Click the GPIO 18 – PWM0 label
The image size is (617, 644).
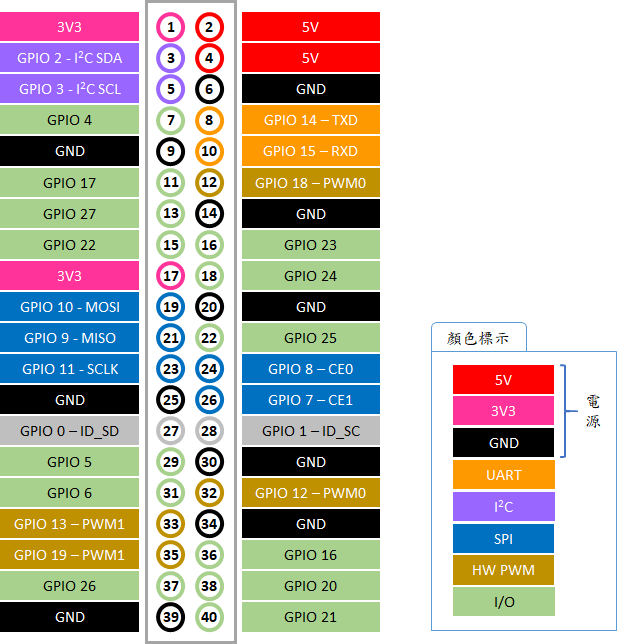point(311,182)
